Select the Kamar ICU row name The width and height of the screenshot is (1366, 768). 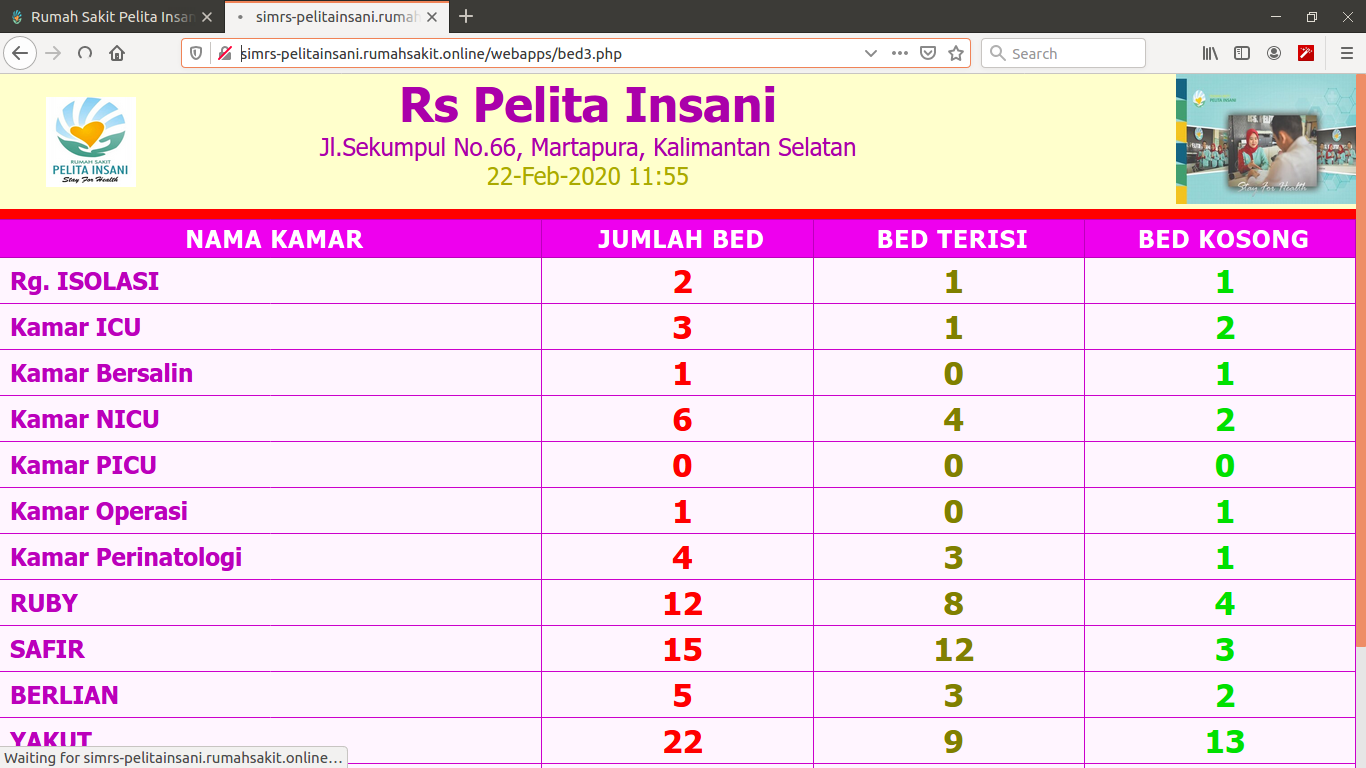[75, 328]
